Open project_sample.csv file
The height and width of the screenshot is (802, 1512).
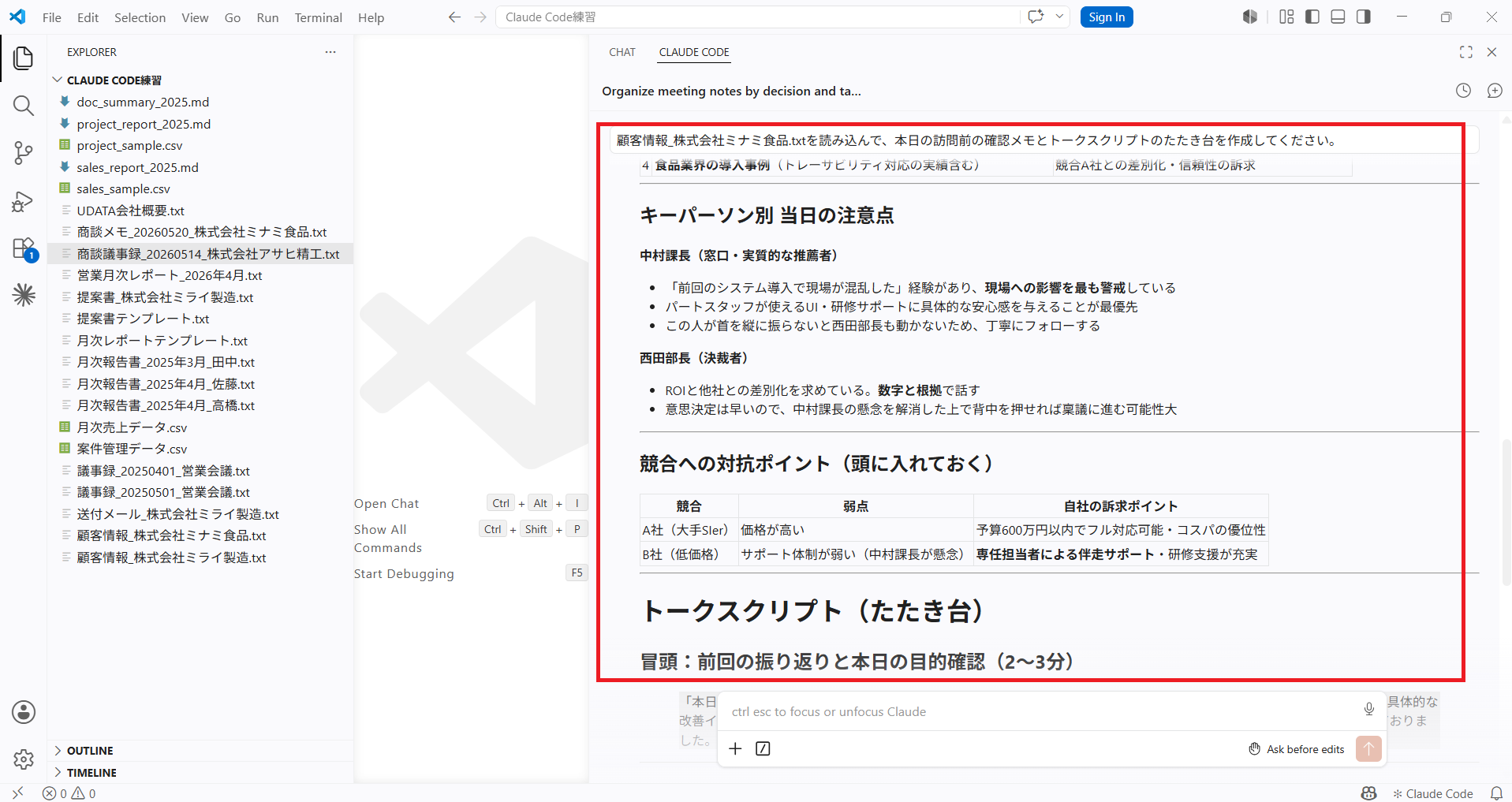129,146
